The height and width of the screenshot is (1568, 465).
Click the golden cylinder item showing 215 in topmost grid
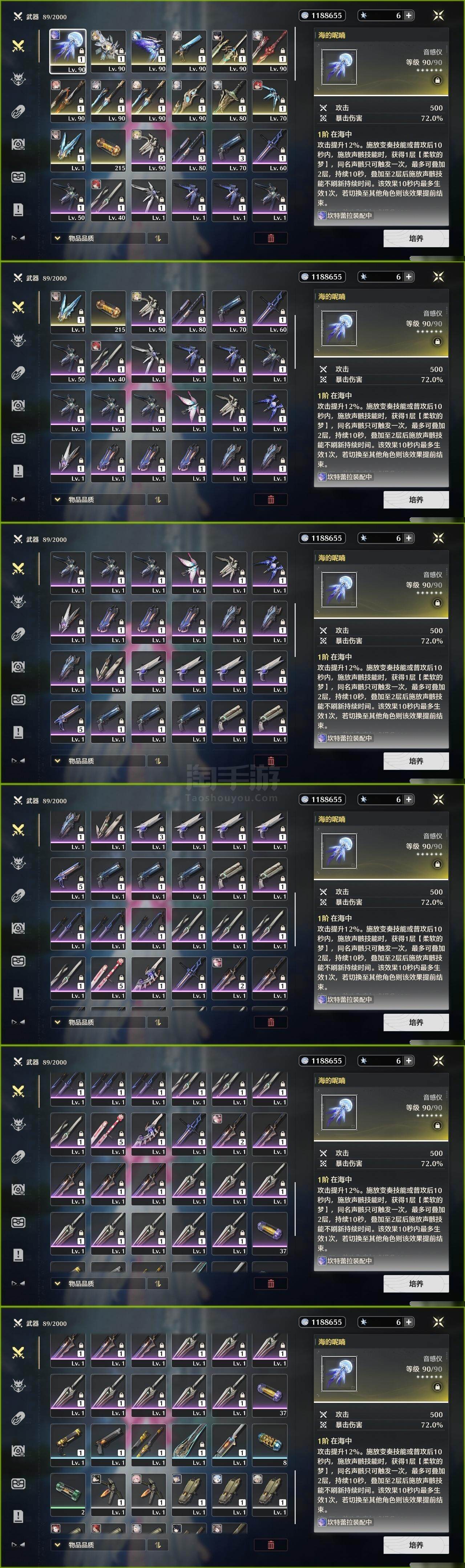point(108,150)
